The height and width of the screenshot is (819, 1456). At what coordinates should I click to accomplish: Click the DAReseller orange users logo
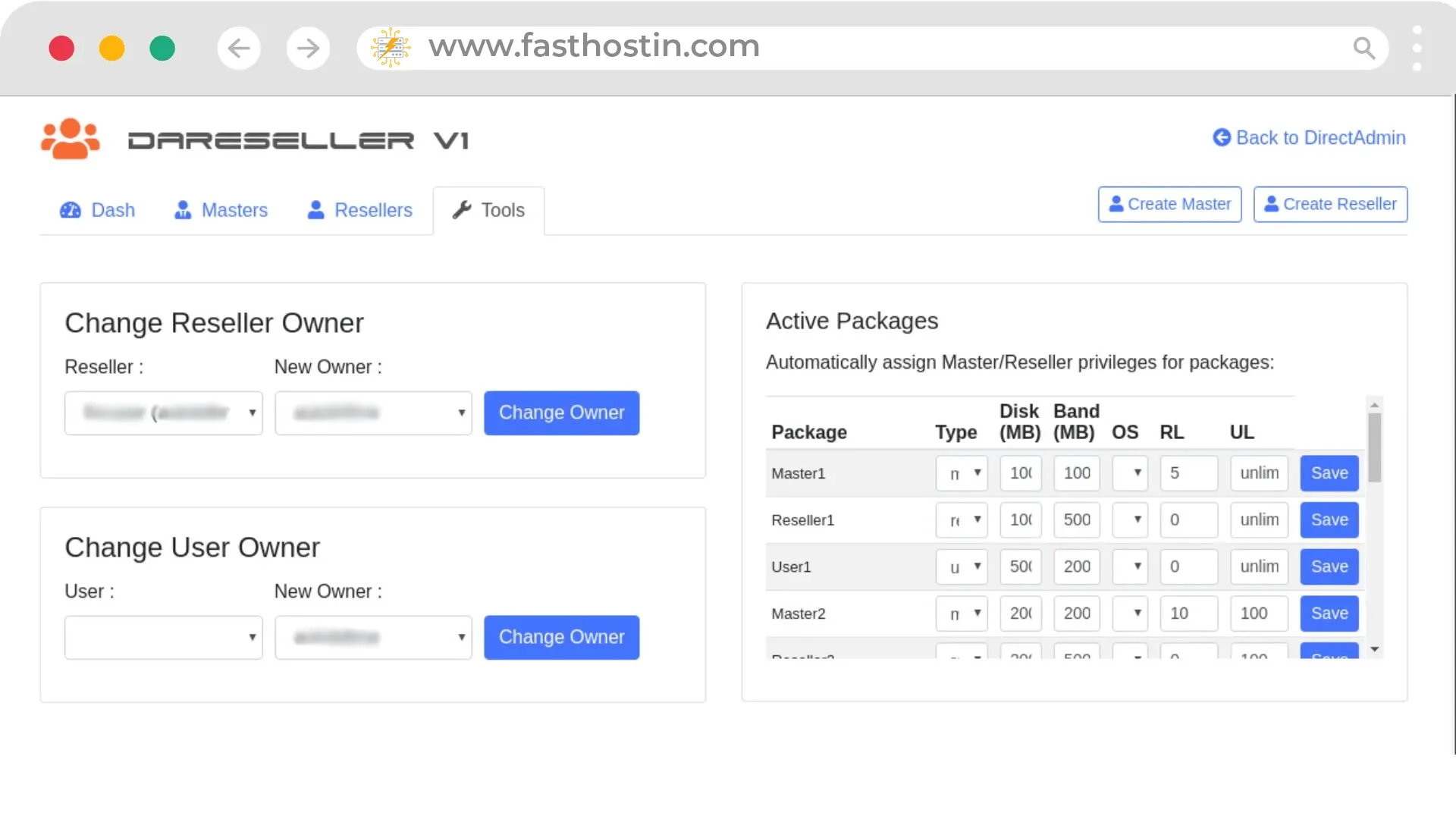[70, 139]
